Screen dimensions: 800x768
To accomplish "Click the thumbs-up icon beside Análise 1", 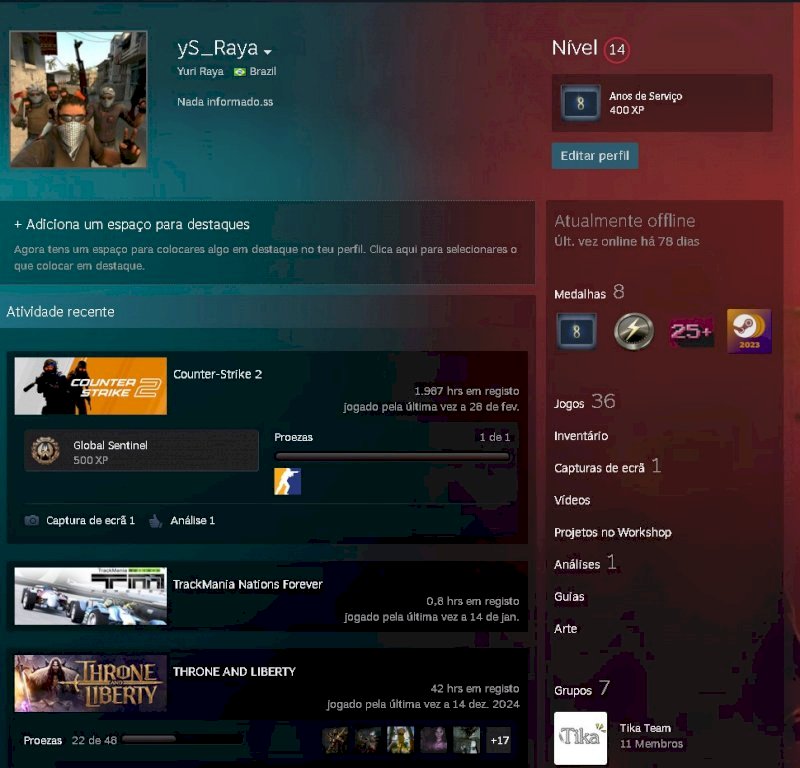I will click(x=155, y=521).
